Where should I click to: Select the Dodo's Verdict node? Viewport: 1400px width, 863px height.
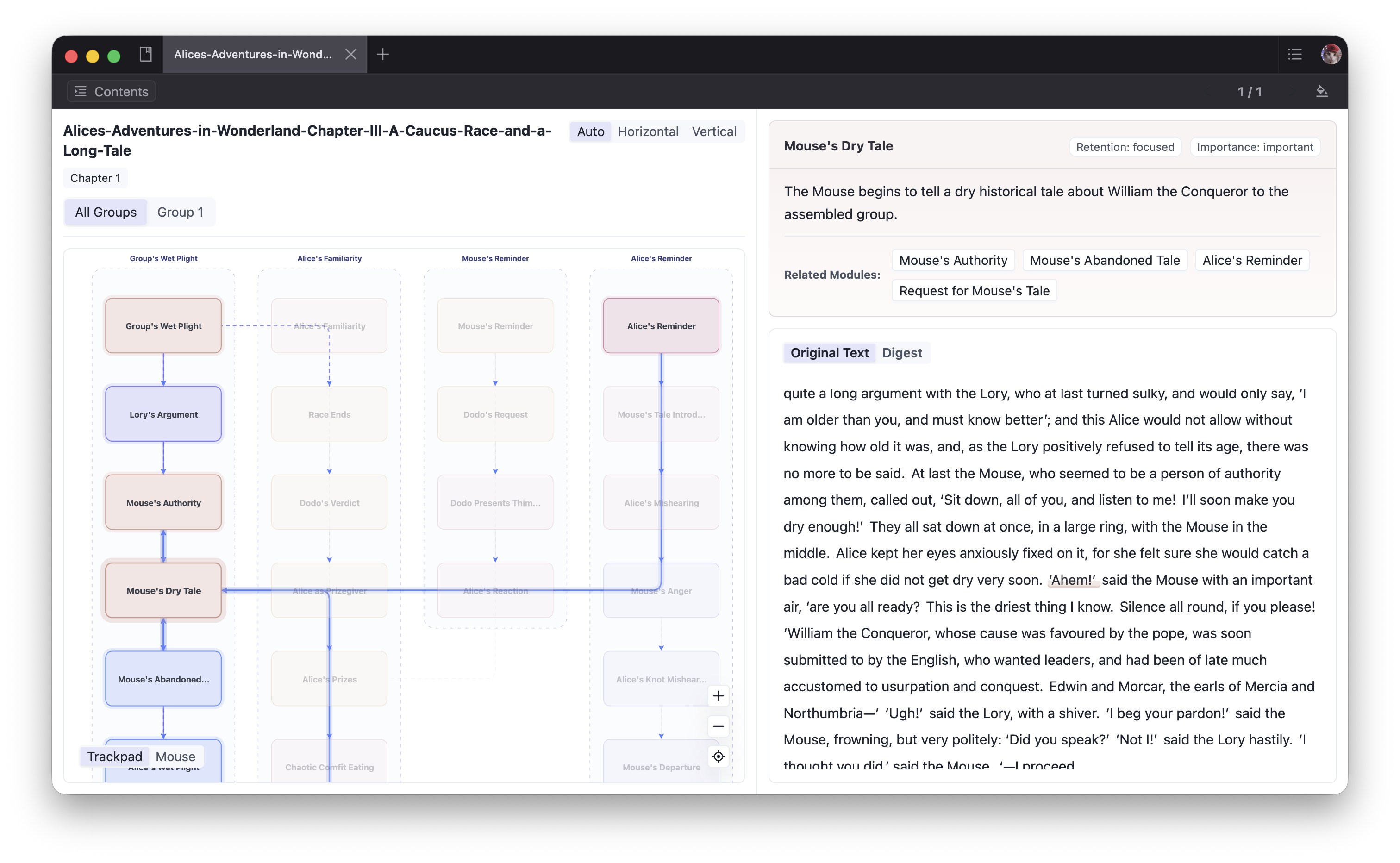point(329,503)
